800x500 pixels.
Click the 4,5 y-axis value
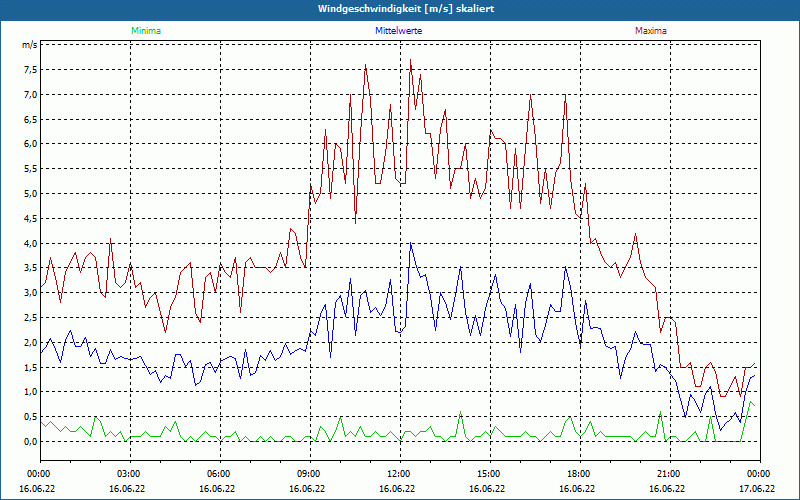point(31,218)
